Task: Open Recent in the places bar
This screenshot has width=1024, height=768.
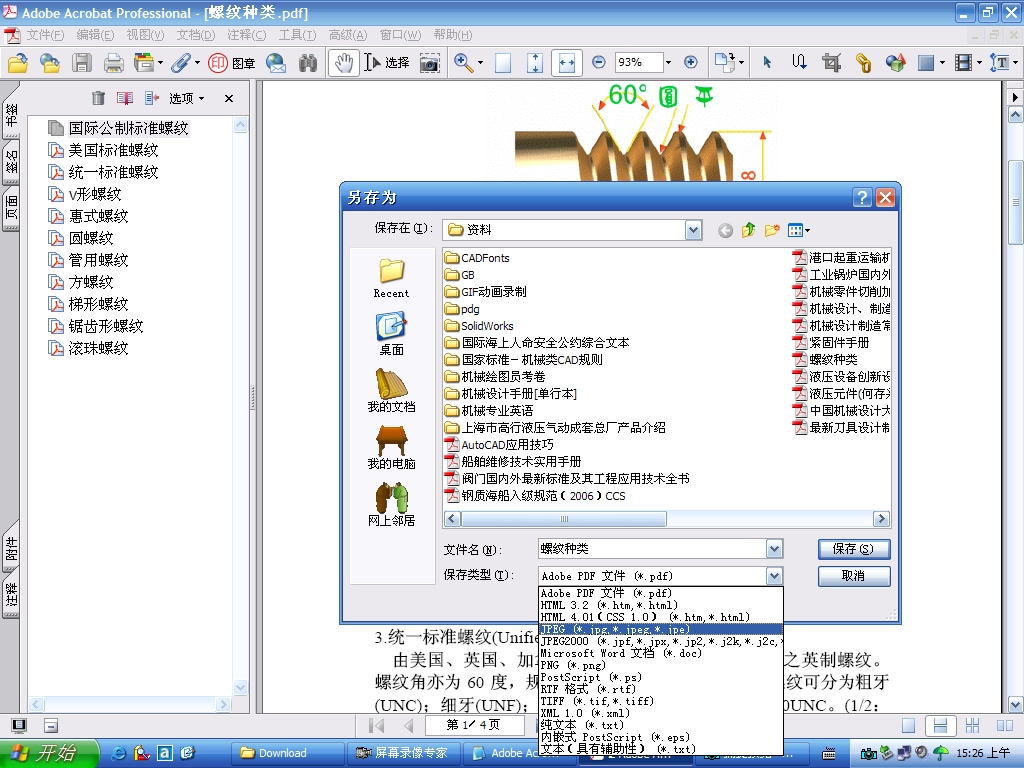Action: (x=391, y=278)
